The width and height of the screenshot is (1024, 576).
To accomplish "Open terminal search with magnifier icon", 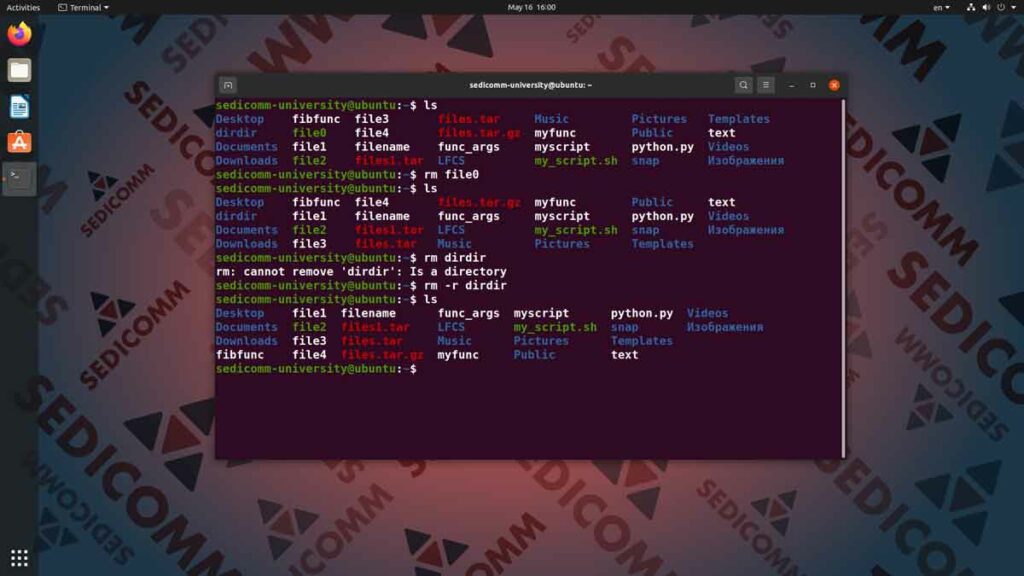I will 743,85.
